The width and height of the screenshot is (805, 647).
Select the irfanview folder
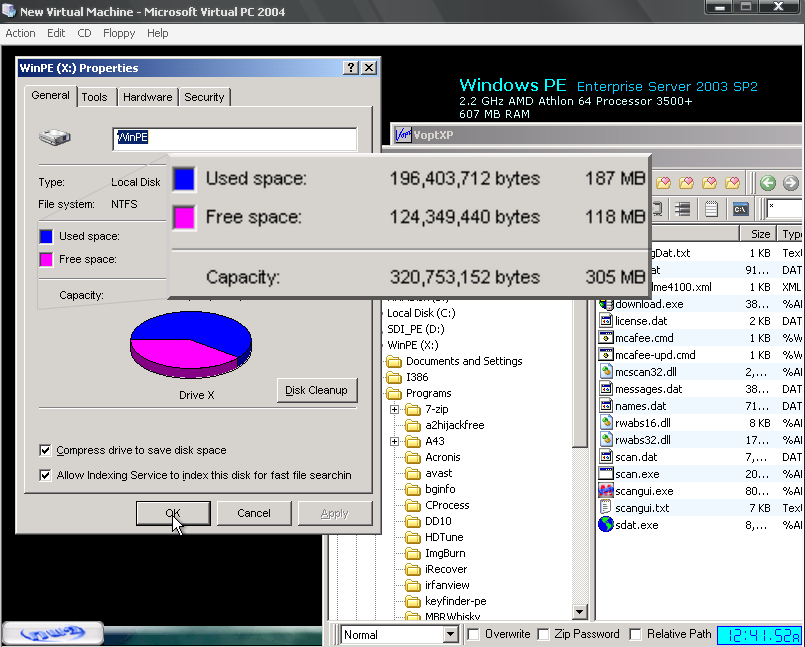click(447, 585)
